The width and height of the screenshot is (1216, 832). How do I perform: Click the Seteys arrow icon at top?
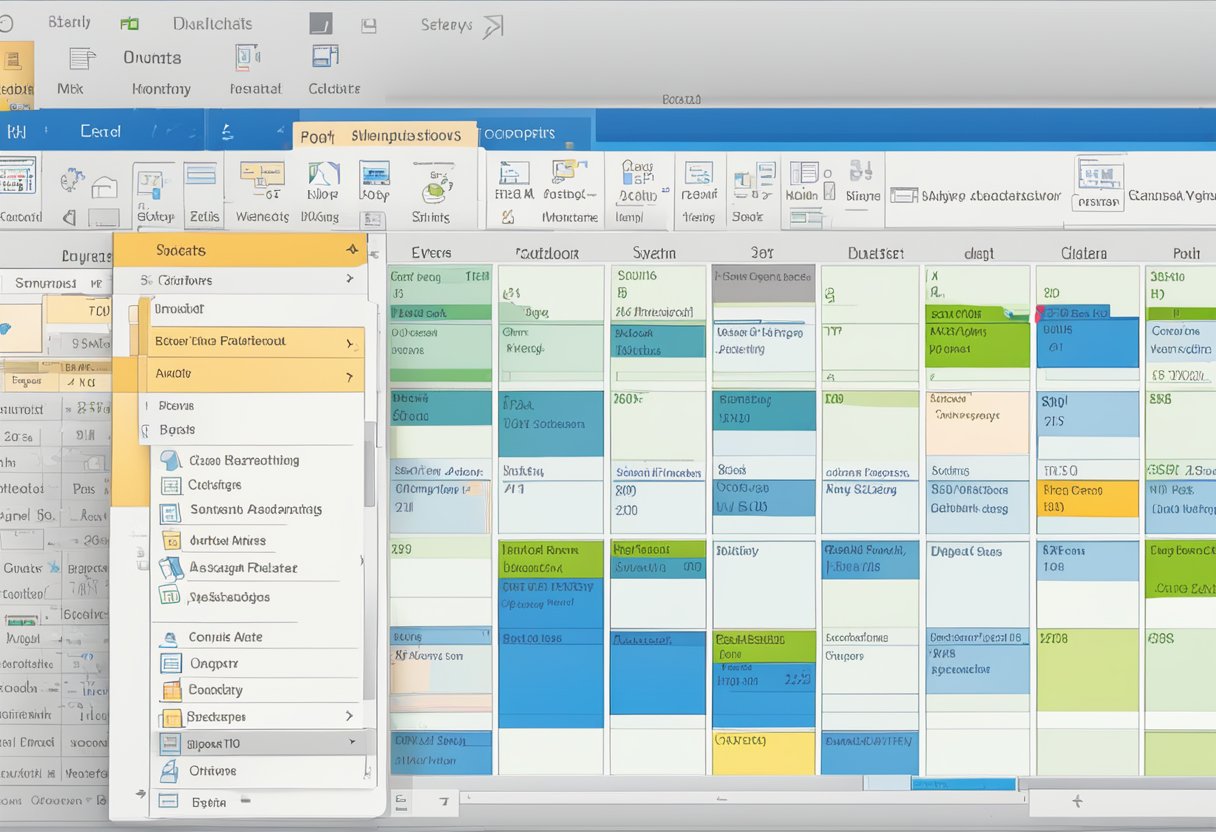492,26
